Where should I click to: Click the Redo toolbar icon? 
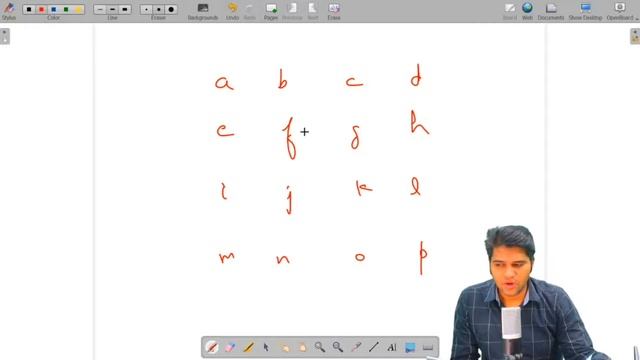point(249,11)
